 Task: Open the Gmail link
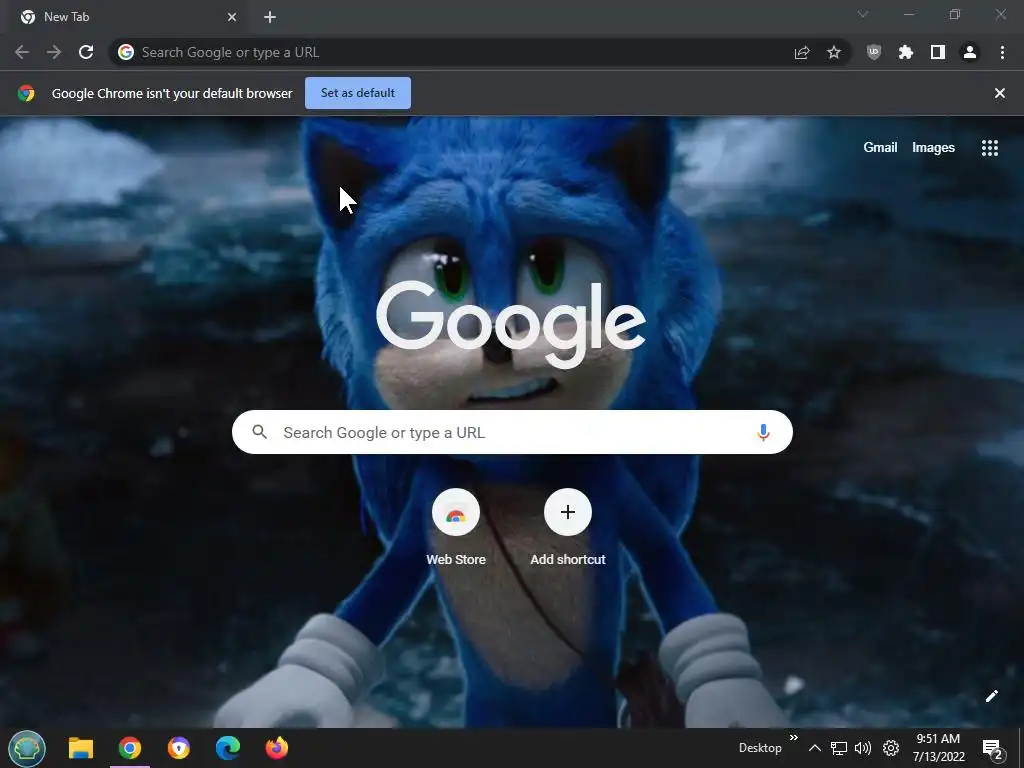[880, 148]
